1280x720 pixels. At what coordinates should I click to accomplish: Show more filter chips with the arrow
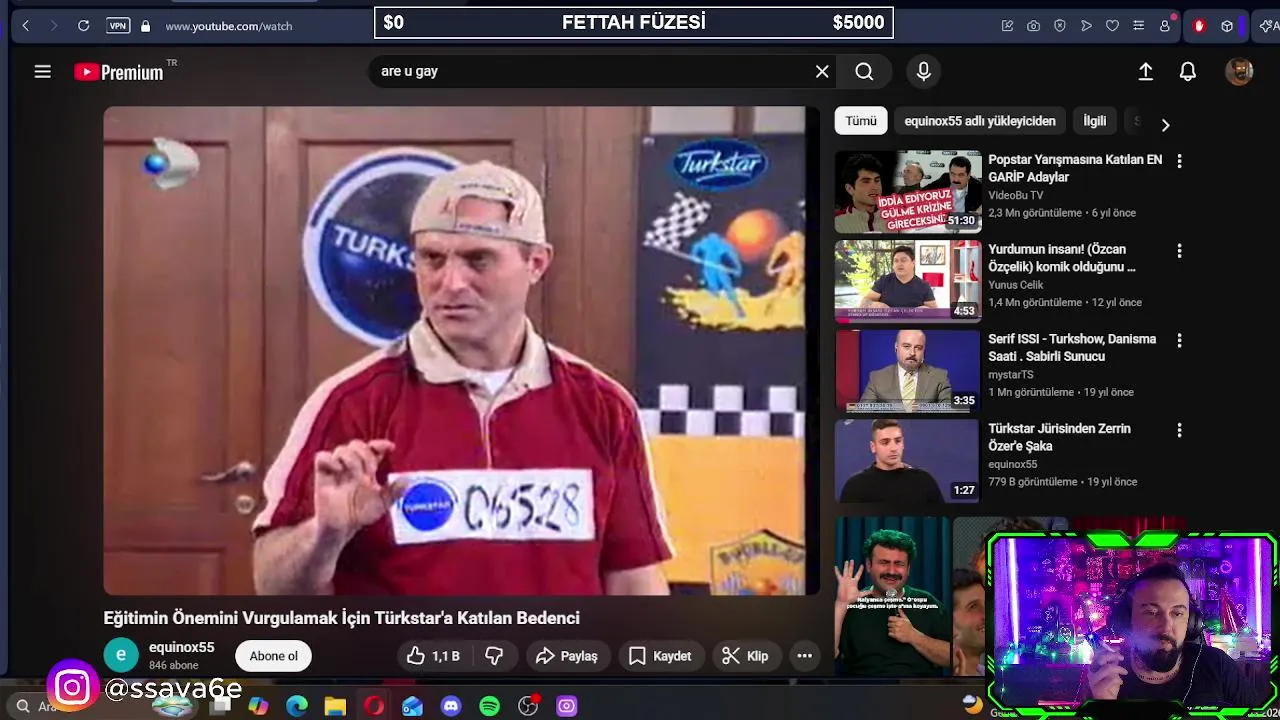coord(1165,125)
